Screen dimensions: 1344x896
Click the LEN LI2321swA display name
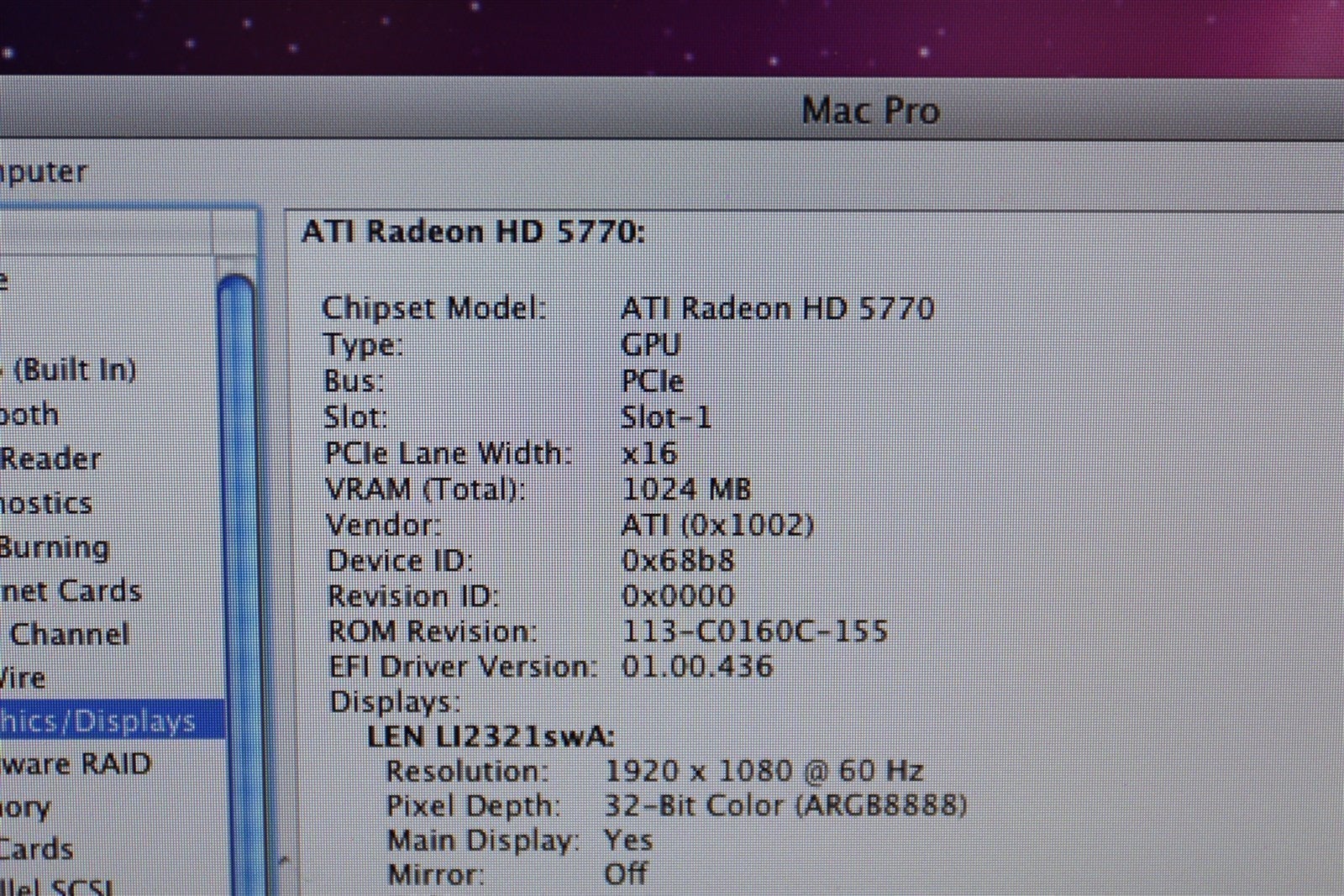click(x=491, y=736)
